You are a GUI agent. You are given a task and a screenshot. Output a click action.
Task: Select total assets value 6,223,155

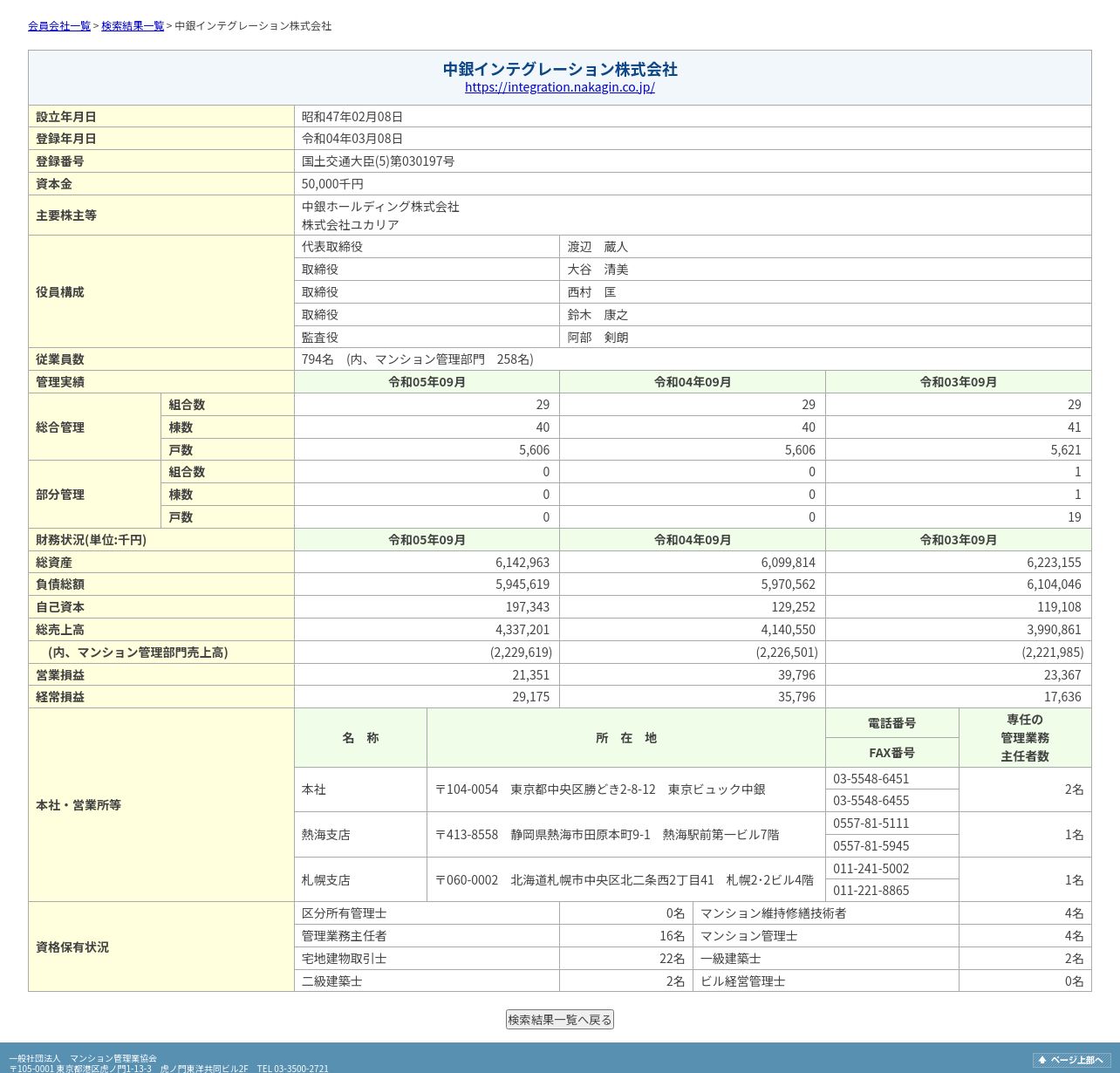(1054, 563)
